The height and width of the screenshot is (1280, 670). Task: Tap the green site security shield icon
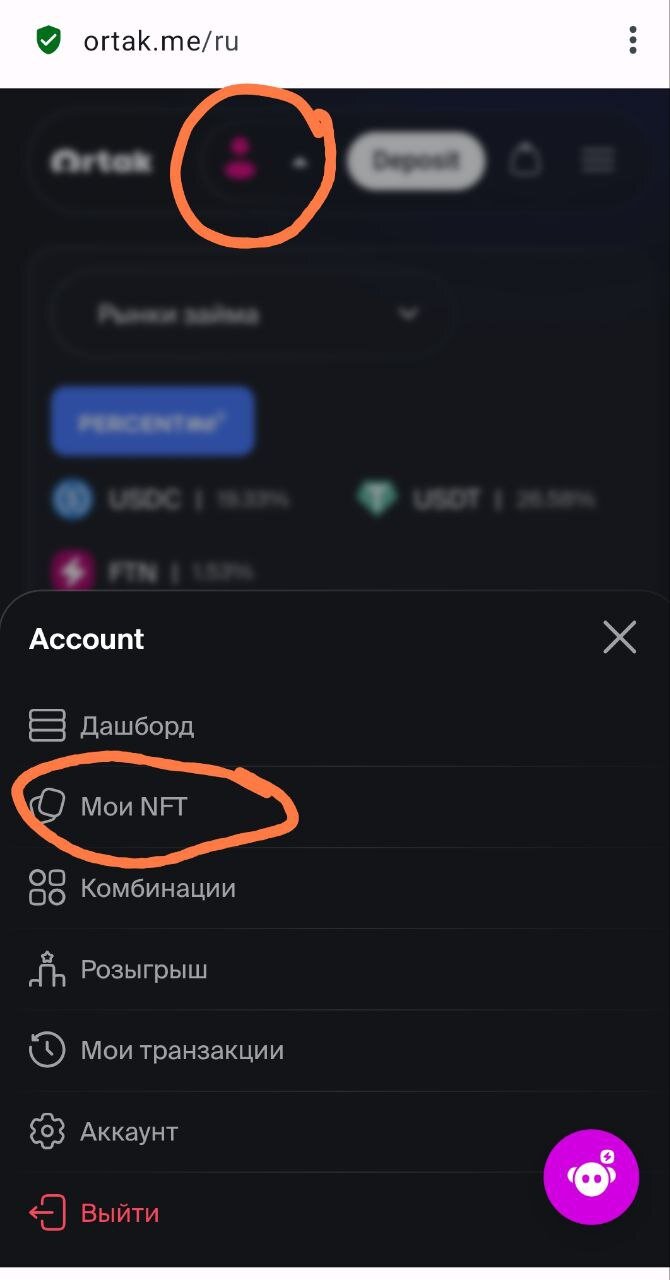[48, 41]
